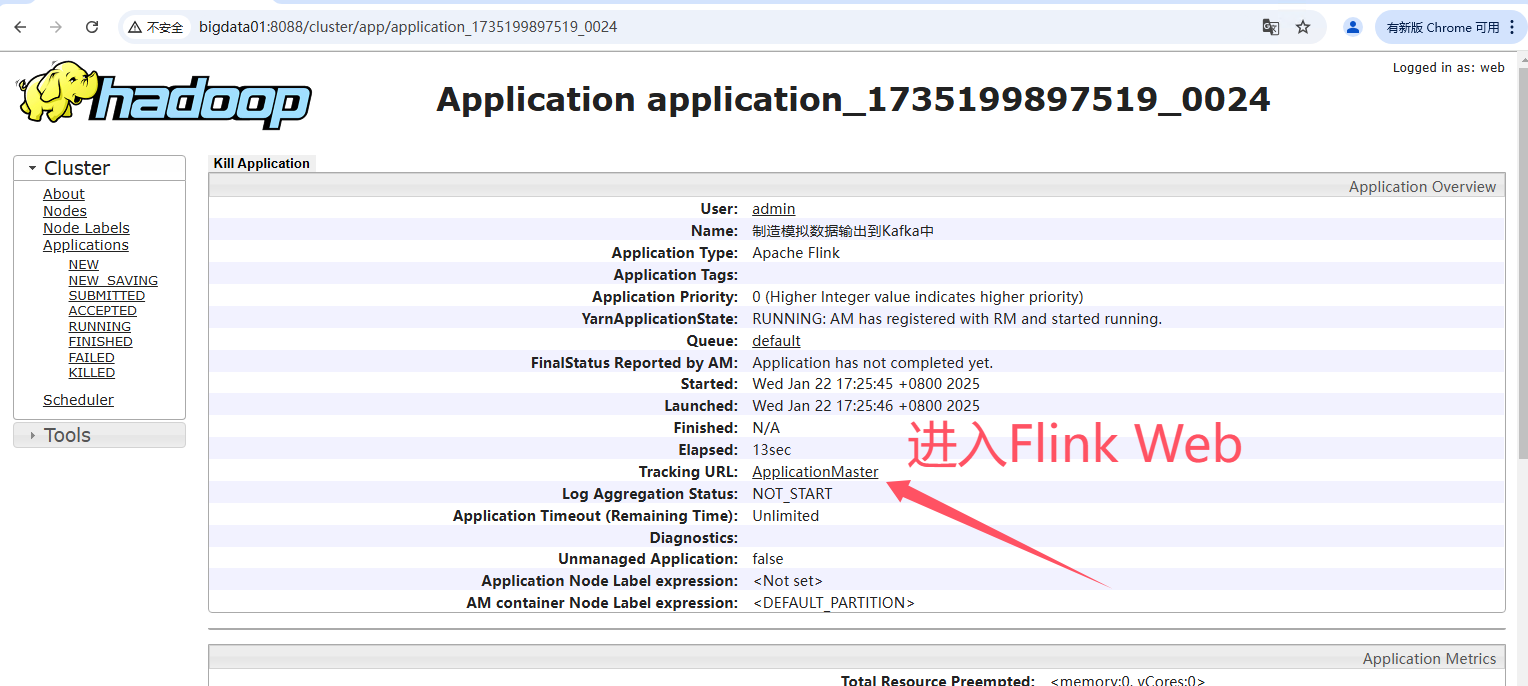1528x686 pixels.
Task: Show KILLED applications list
Action: (x=91, y=373)
